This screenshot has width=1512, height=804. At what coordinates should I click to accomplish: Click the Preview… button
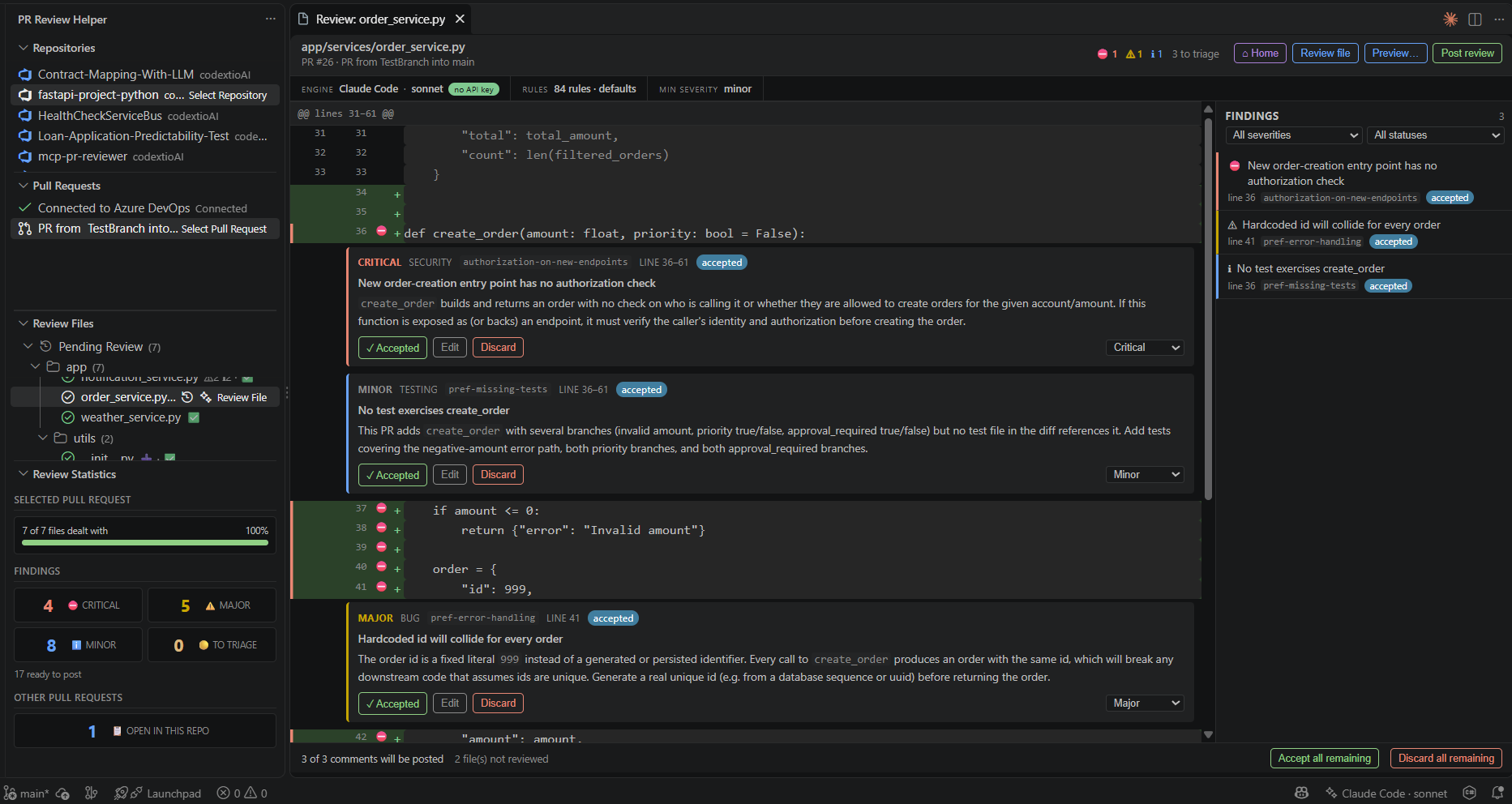(1395, 53)
